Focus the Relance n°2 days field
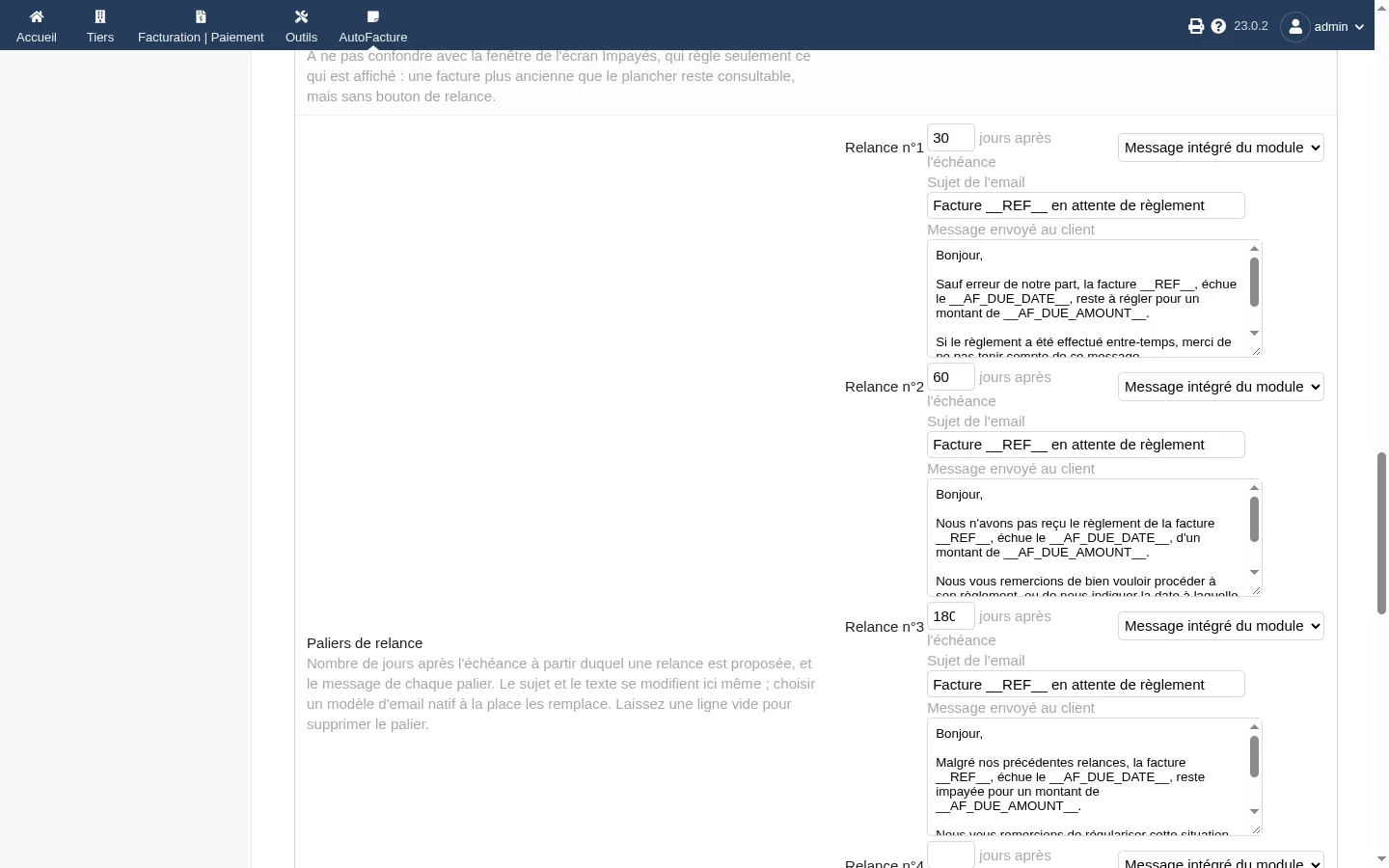 (x=951, y=377)
